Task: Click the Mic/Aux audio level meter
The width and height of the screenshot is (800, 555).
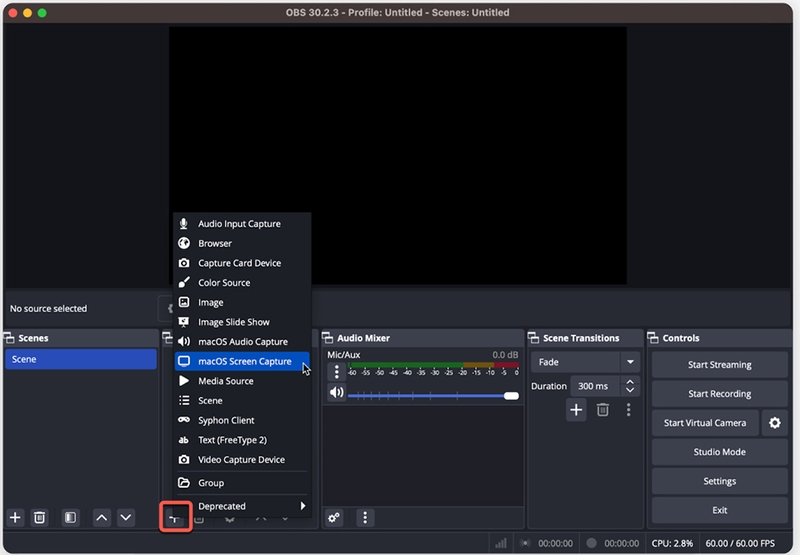Action: tap(433, 365)
